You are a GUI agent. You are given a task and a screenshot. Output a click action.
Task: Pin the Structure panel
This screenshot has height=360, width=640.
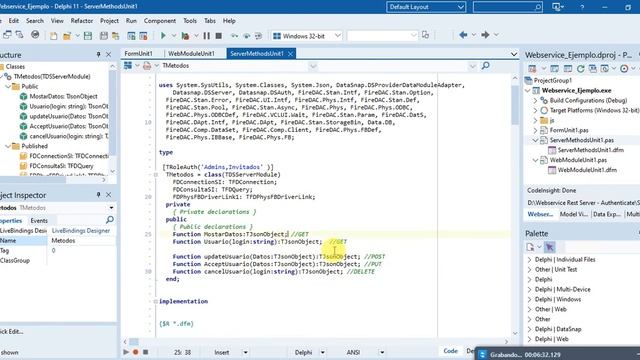pyautogui.click(x=98, y=54)
